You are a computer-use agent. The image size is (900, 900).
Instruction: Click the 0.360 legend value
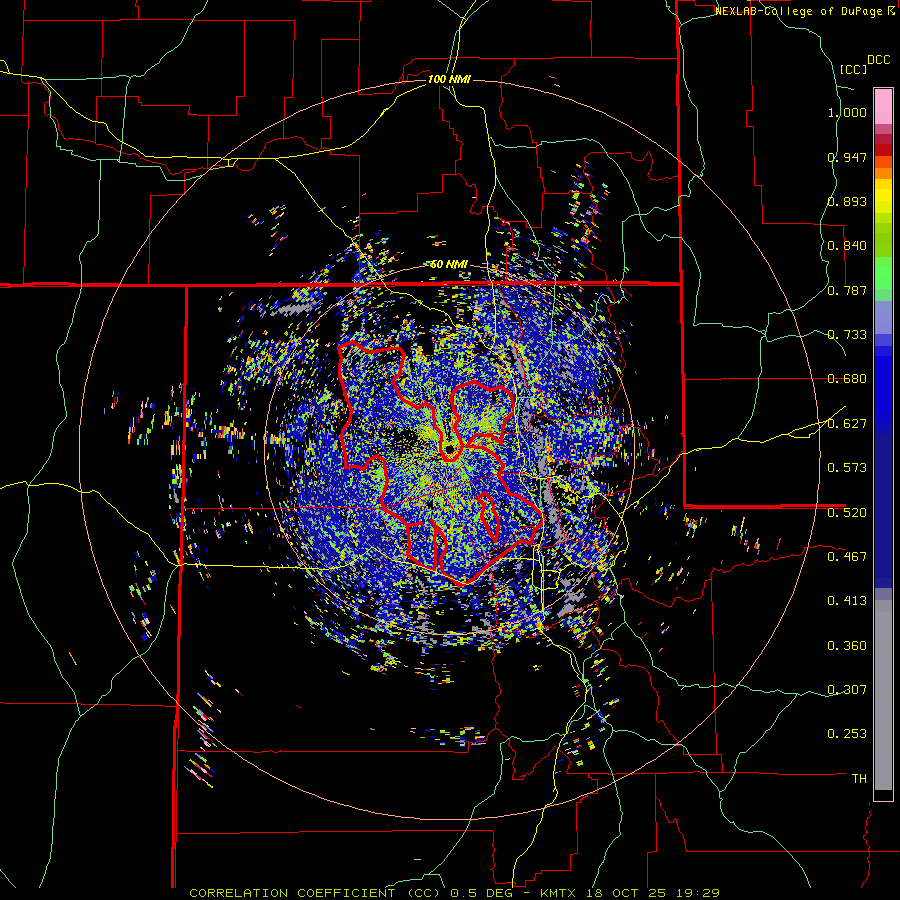847,646
